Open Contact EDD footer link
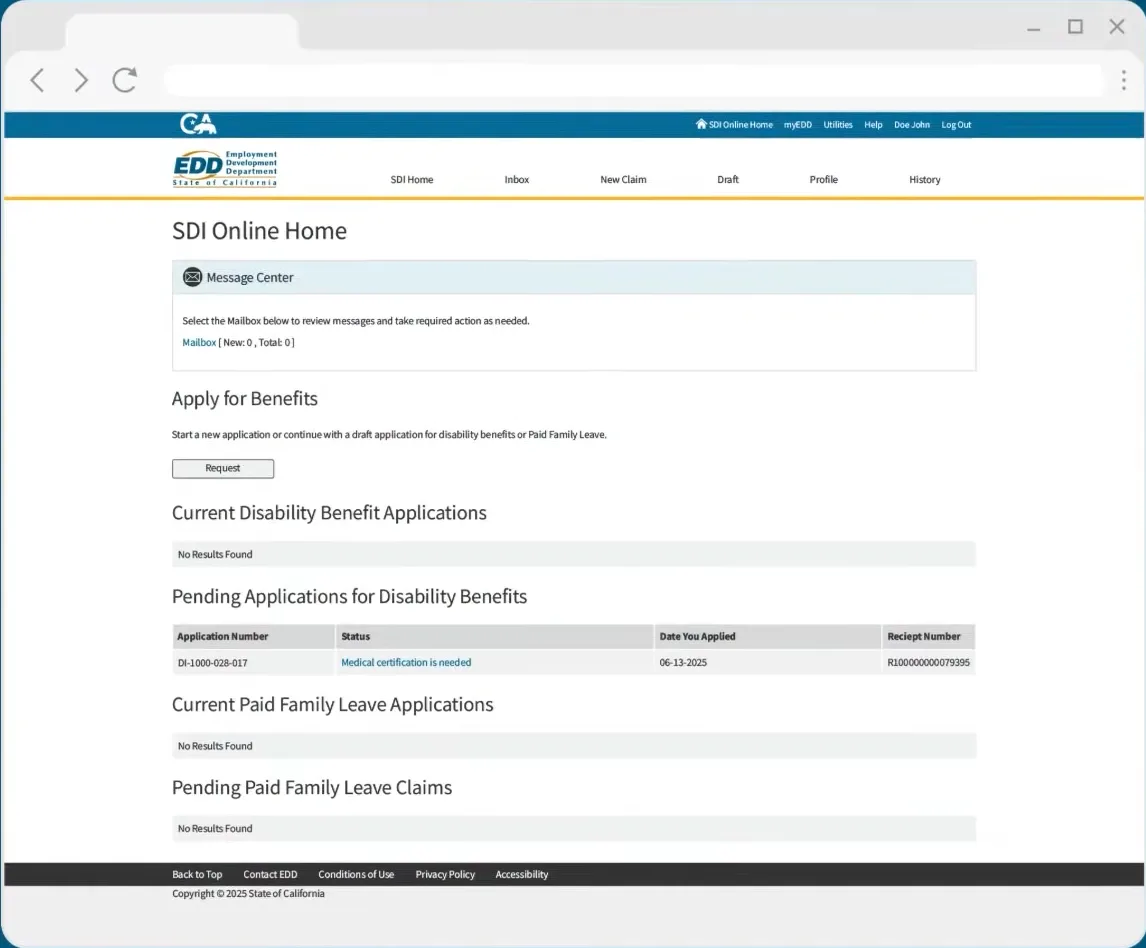The width and height of the screenshot is (1146, 948). pyautogui.click(x=270, y=874)
